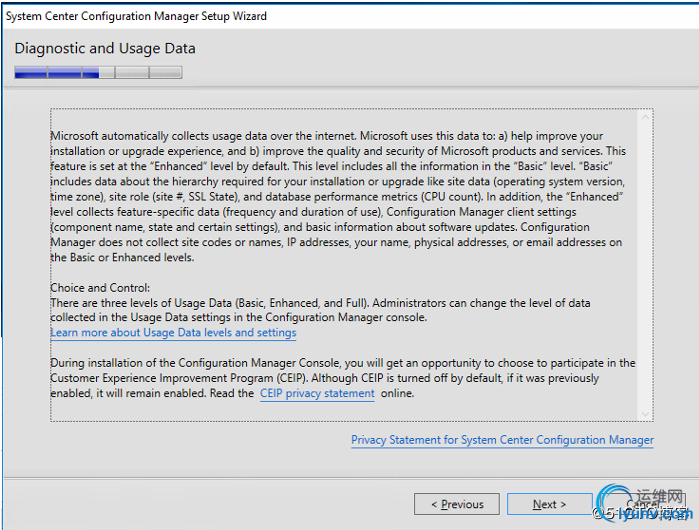Click the System Center Configuration Manager Setup Wizard title
This screenshot has width=699, height=530.
coord(136,16)
